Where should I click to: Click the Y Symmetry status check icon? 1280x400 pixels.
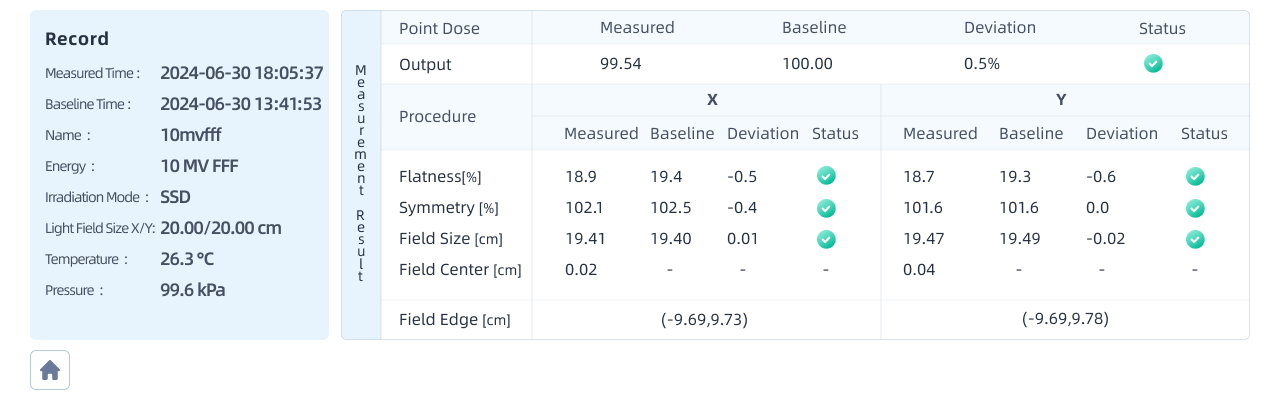coord(1195,208)
